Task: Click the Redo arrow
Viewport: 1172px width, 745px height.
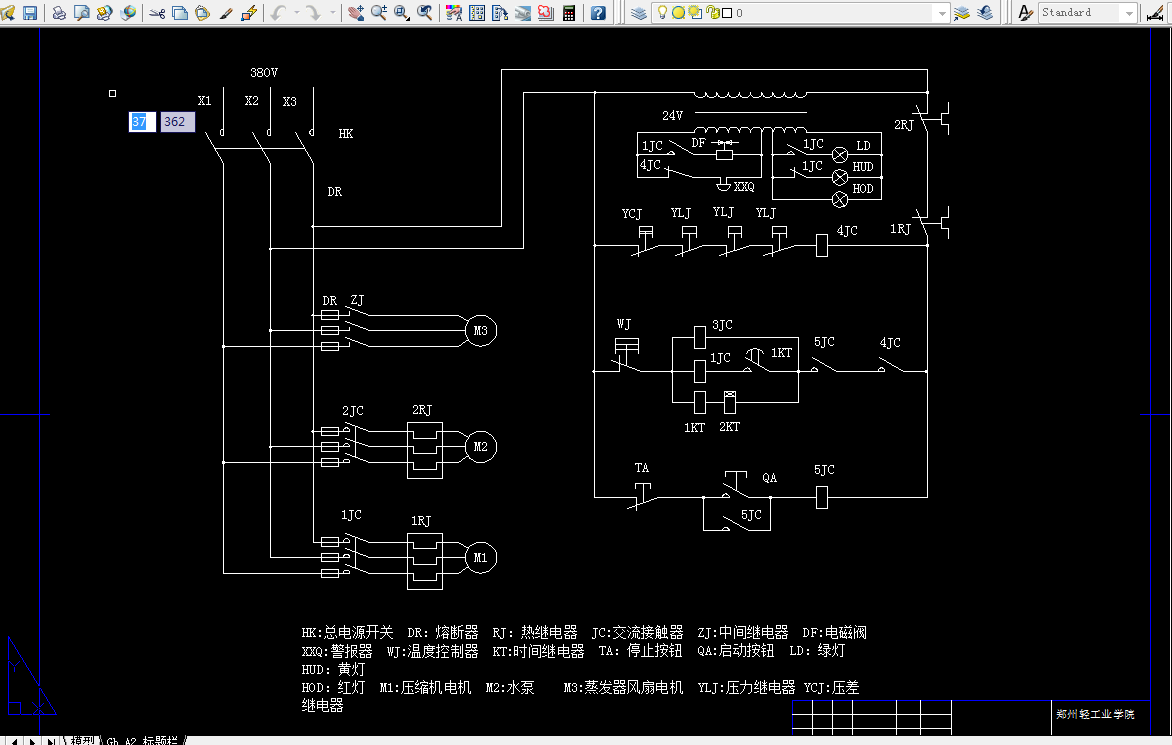Action: coord(314,13)
